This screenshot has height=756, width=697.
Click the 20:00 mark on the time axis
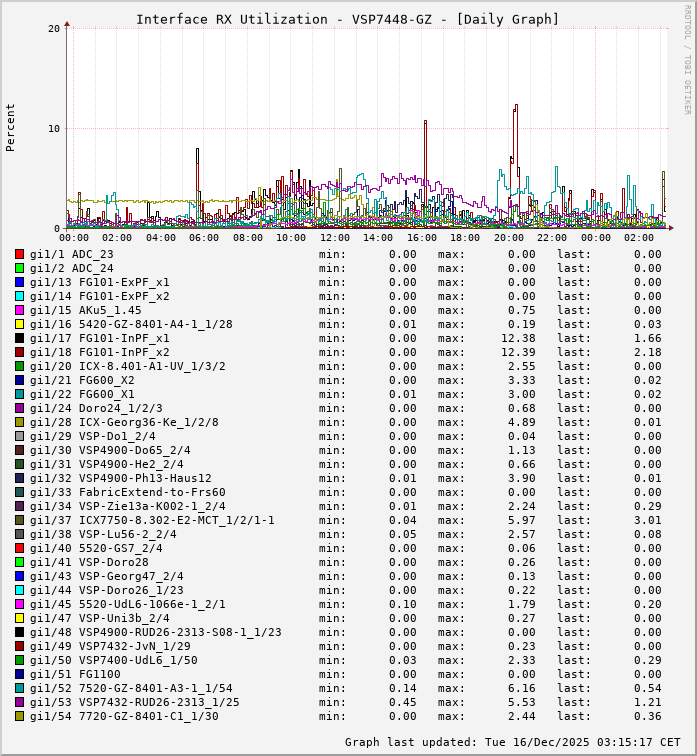[x=509, y=238]
